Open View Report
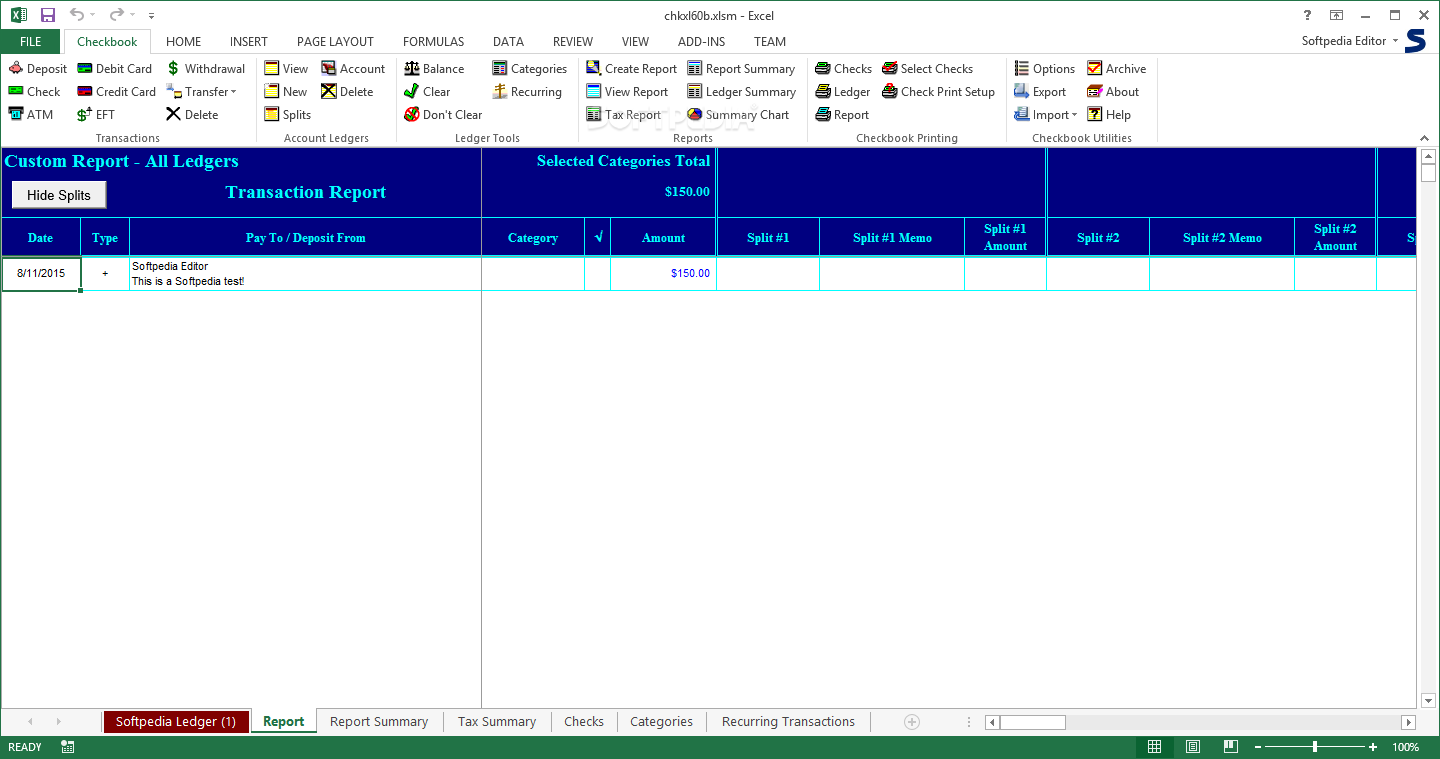The width and height of the screenshot is (1440, 759). click(627, 92)
